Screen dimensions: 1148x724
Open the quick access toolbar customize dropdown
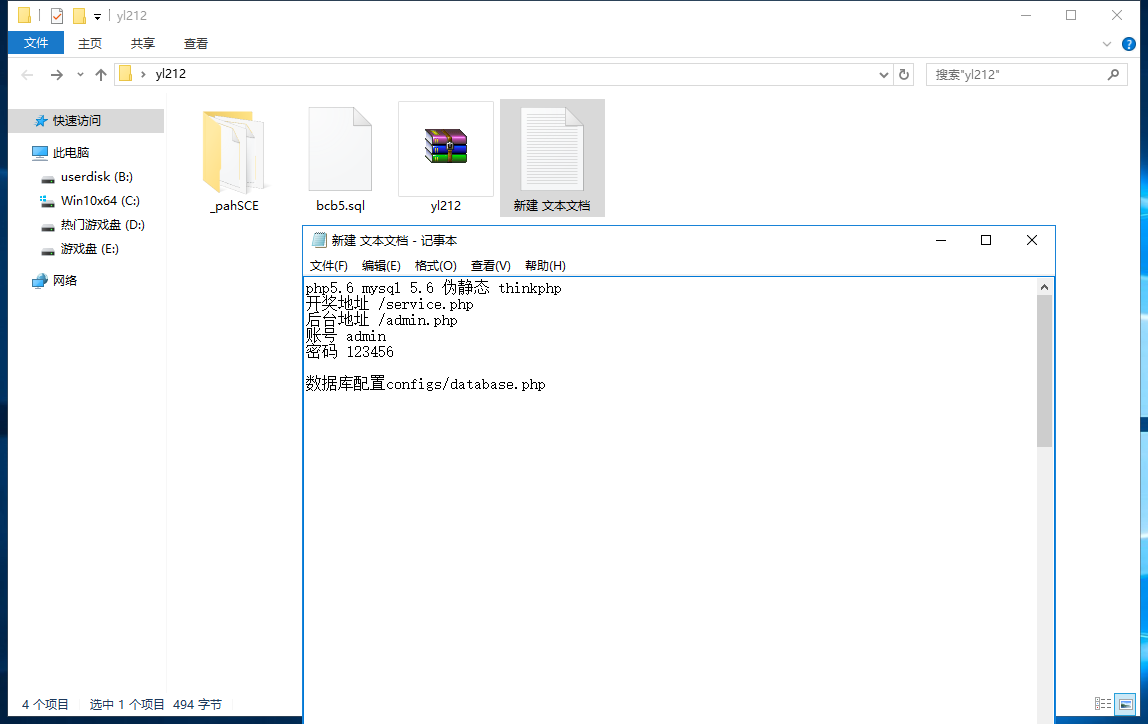pos(97,16)
